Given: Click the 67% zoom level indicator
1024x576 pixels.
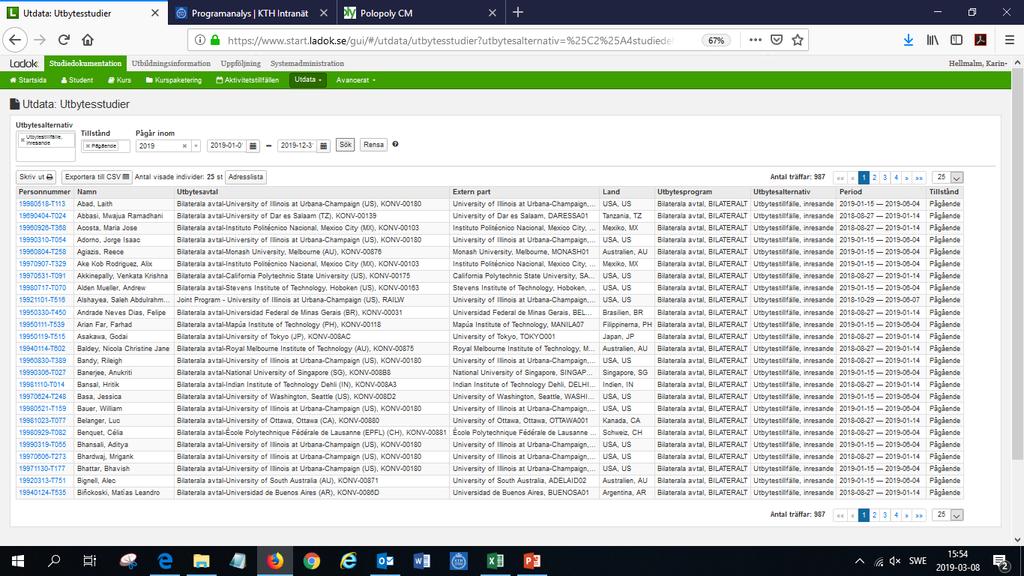Looking at the screenshot, I should coord(716,40).
